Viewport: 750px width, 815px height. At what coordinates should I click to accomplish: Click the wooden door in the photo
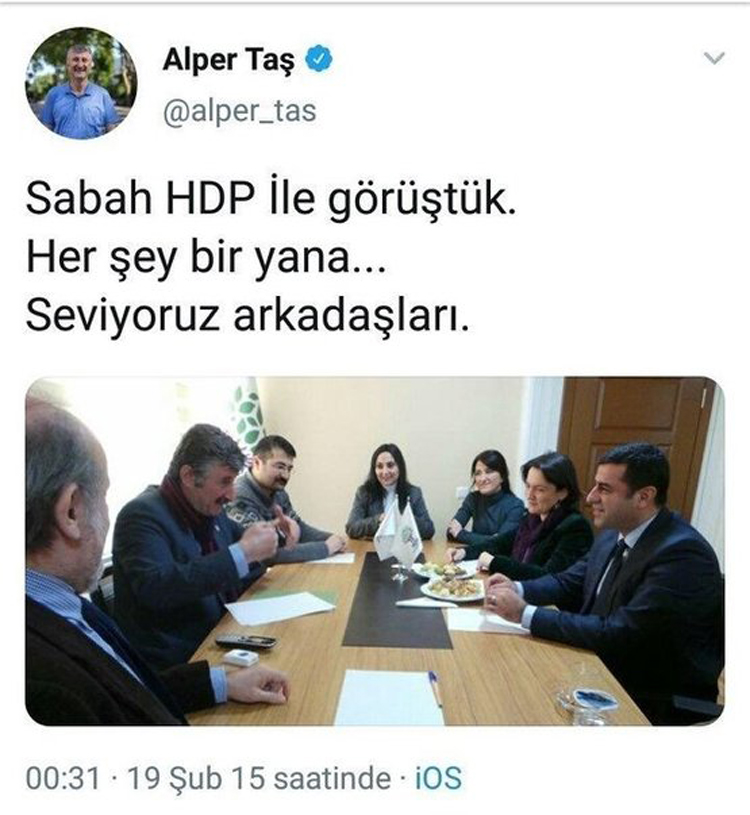[635, 435]
